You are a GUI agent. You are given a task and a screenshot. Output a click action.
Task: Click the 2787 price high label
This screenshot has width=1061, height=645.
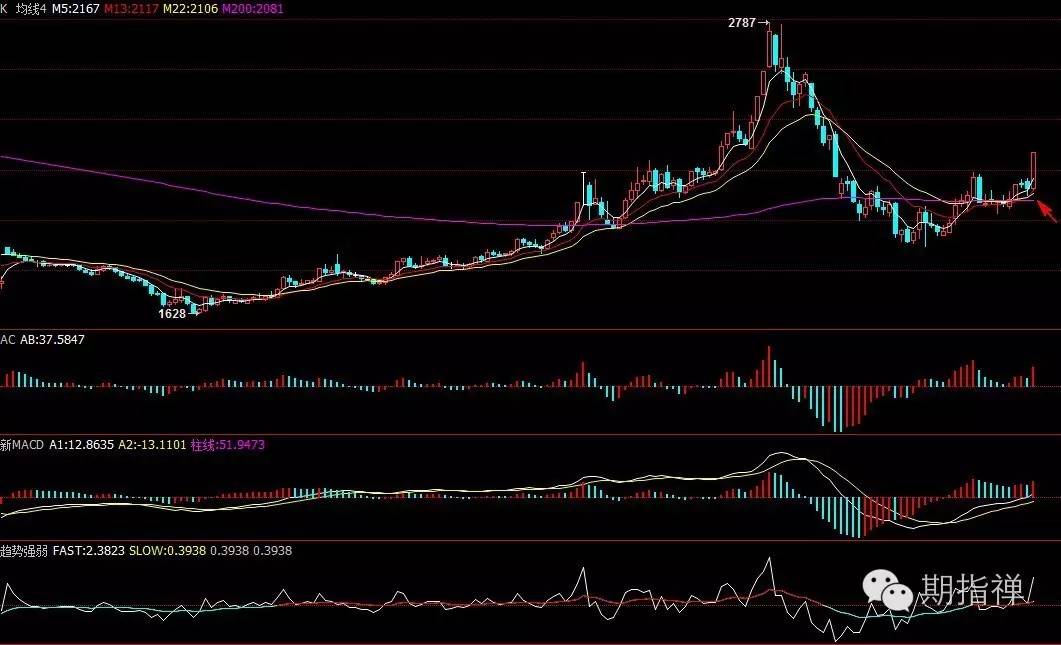coord(742,22)
